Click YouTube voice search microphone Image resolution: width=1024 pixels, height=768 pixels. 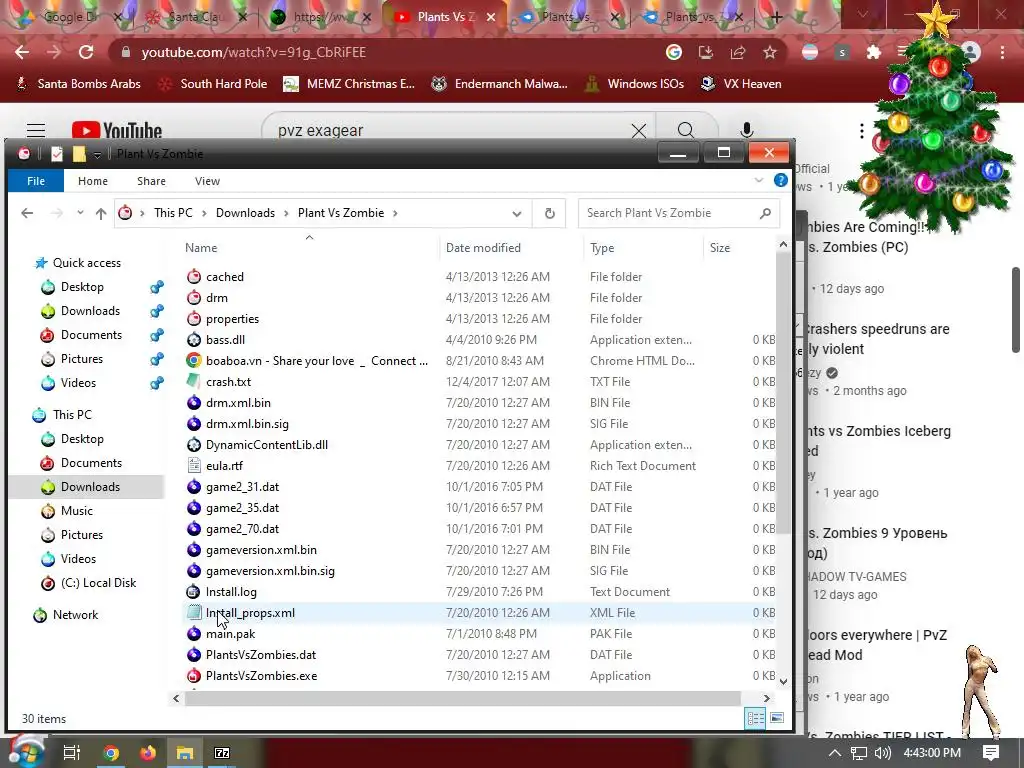point(746,131)
